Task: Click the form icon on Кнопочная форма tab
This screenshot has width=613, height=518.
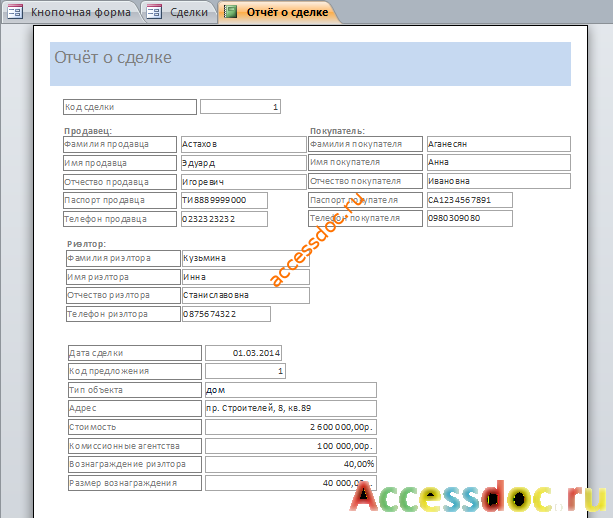Action: [x=15, y=12]
